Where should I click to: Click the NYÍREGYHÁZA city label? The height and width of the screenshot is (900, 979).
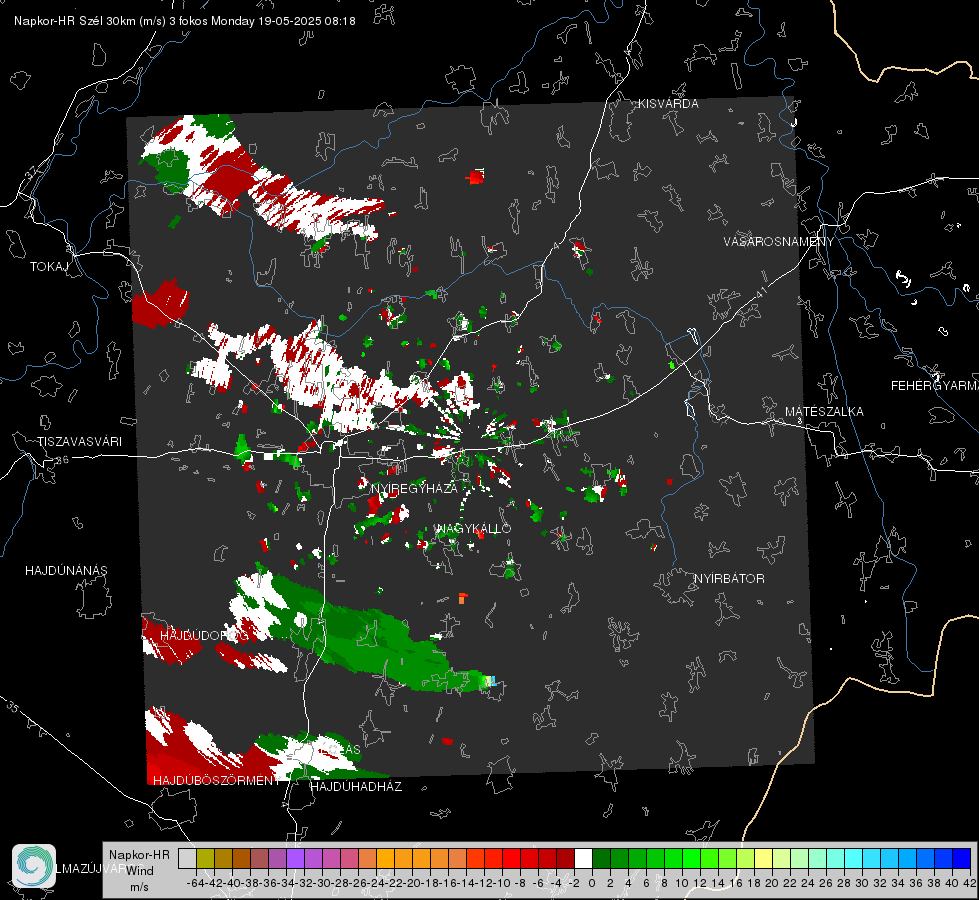[x=414, y=488]
